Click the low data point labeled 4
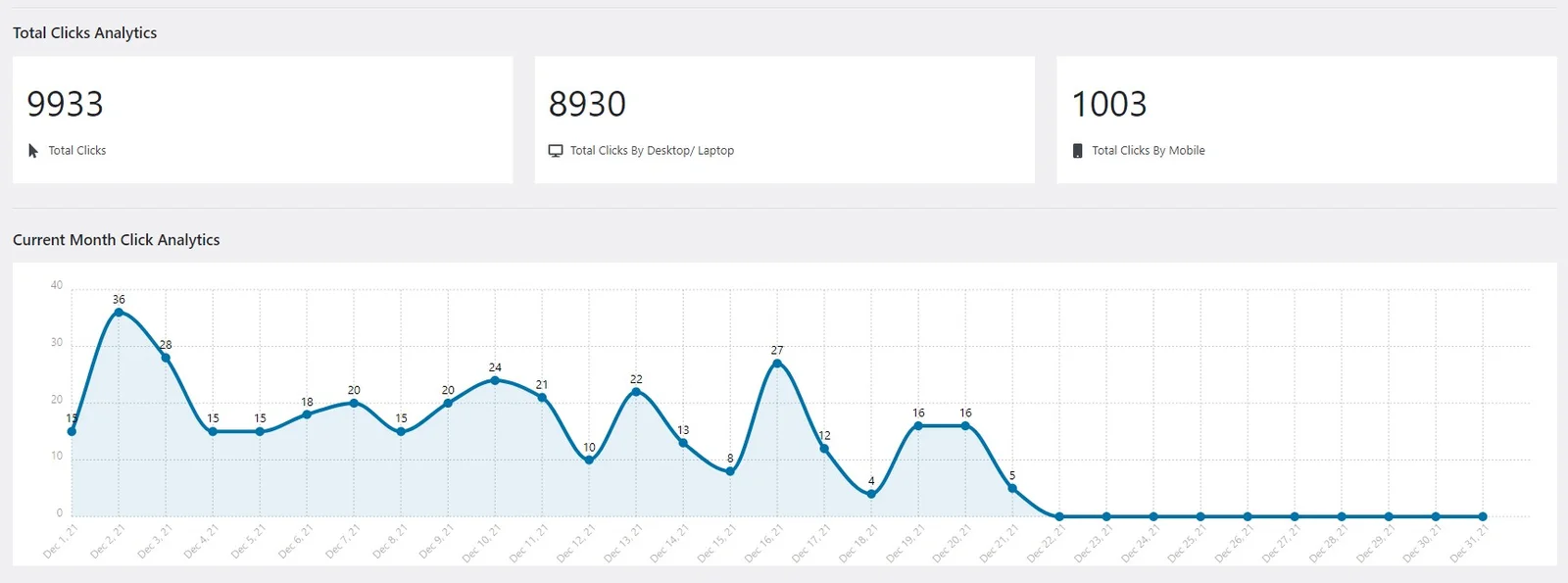 871,494
